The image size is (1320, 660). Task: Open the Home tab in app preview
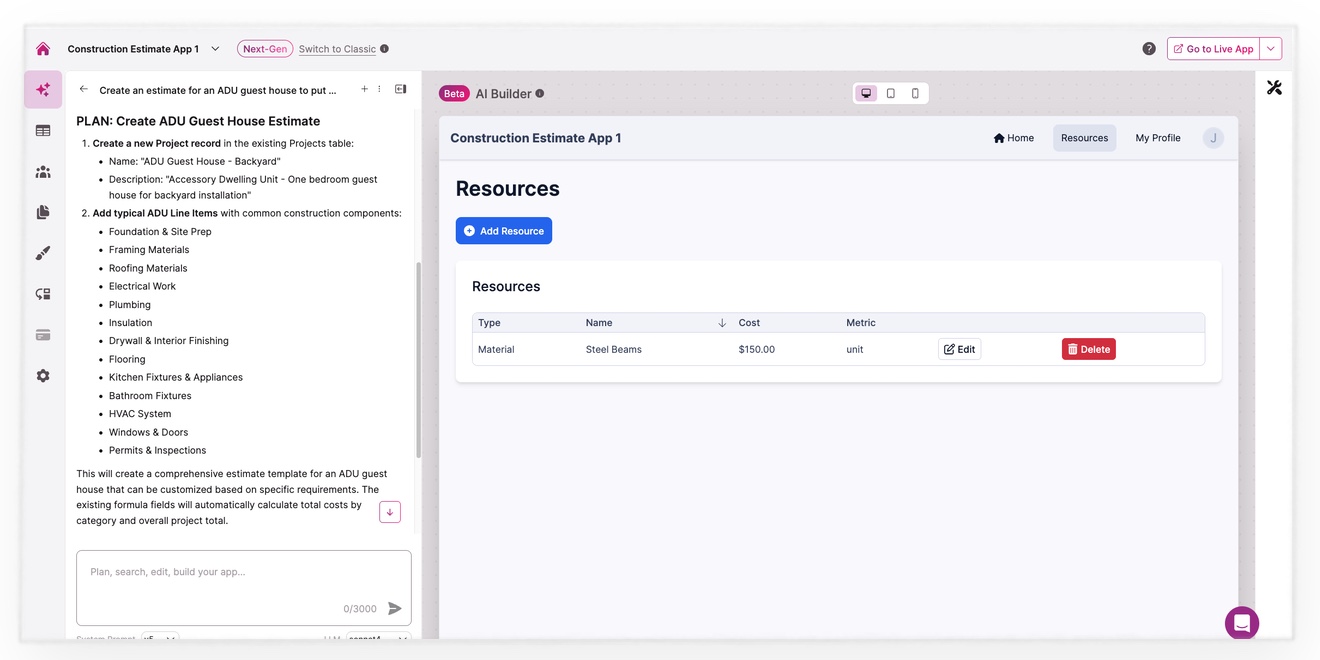click(x=1013, y=138)
